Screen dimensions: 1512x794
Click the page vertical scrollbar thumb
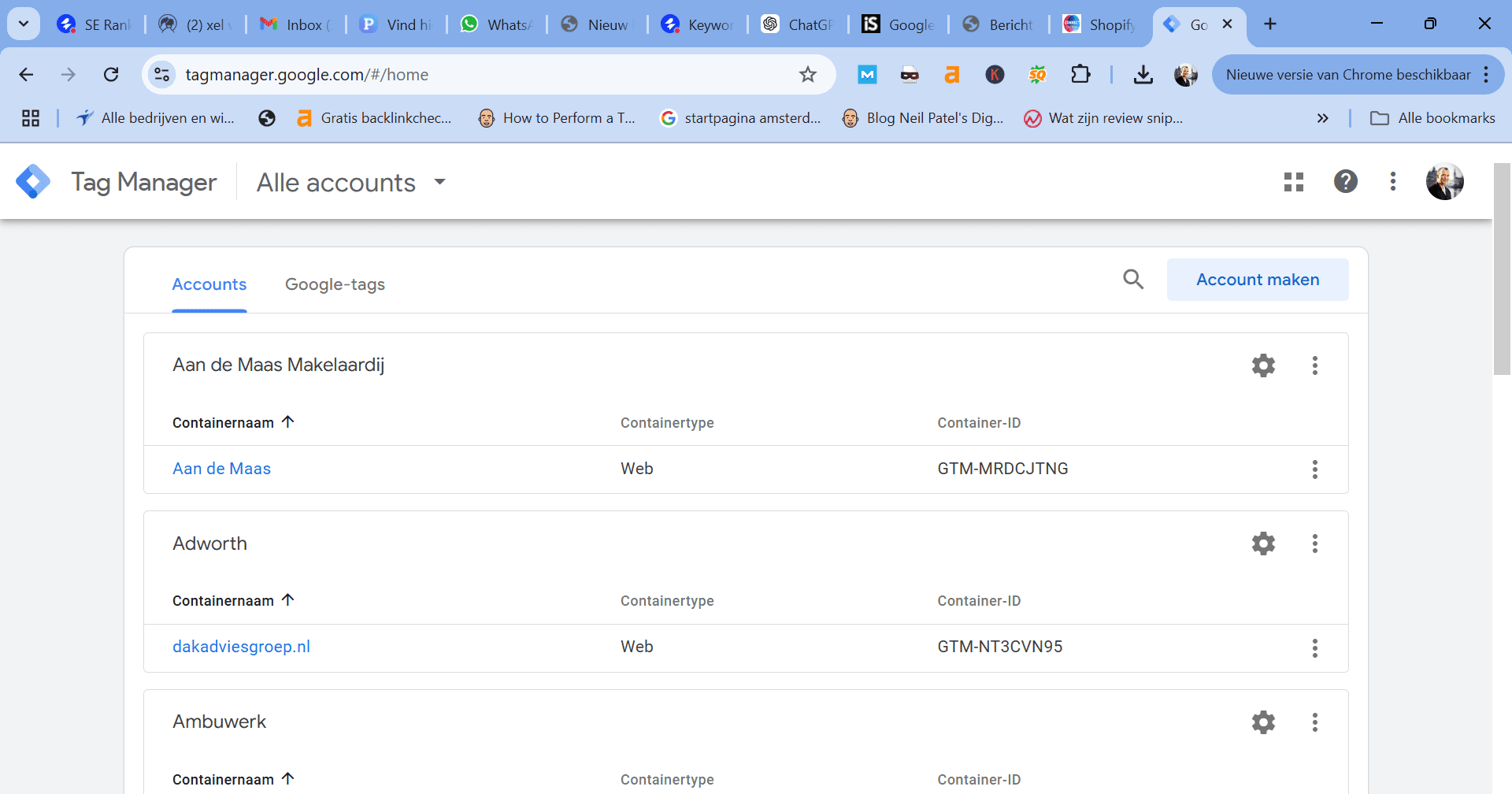[x=1502, y=268]
